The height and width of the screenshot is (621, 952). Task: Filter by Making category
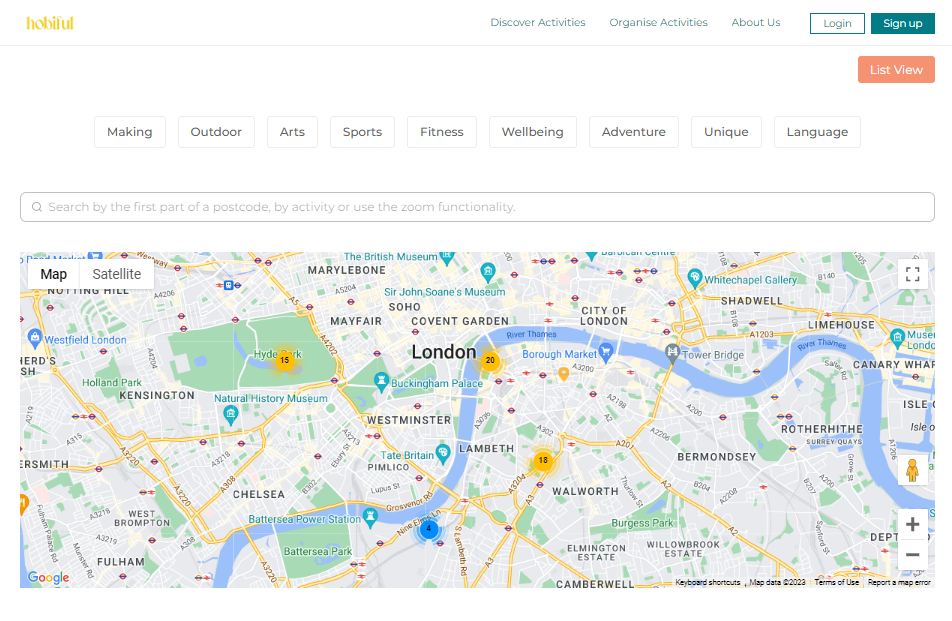[x=130, y=132]
